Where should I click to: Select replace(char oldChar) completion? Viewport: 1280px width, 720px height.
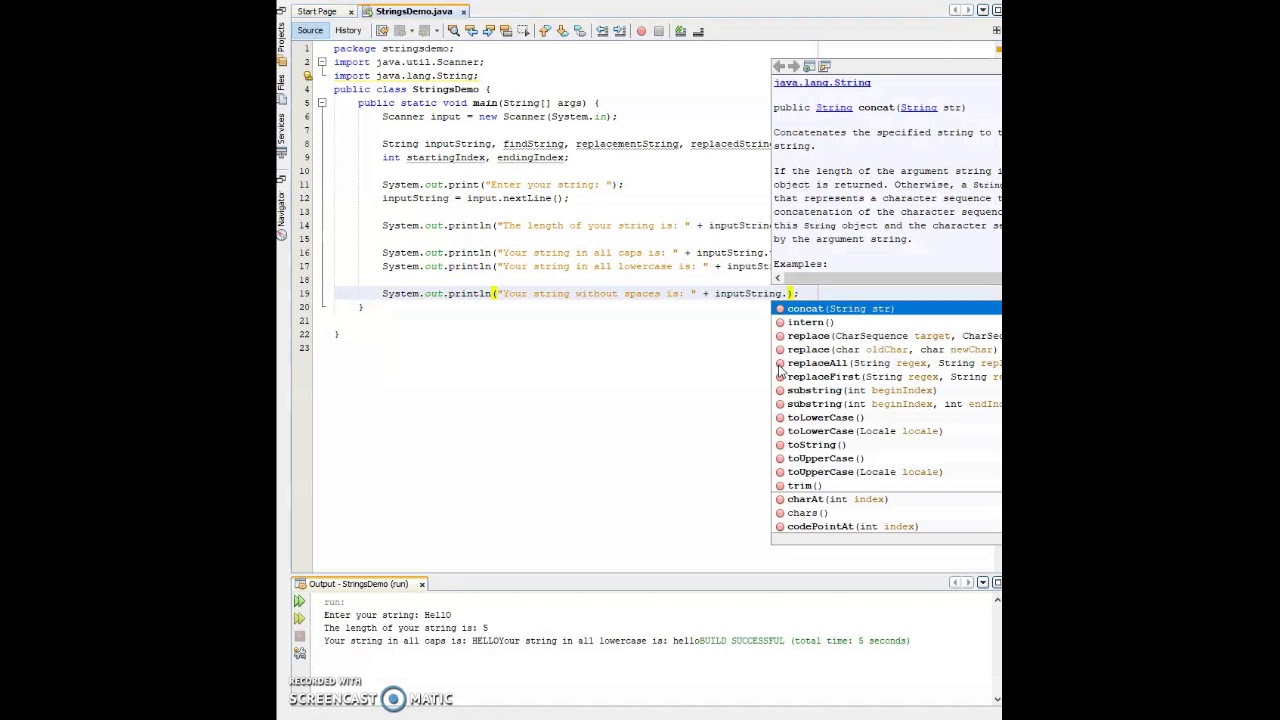coord(886,350)
